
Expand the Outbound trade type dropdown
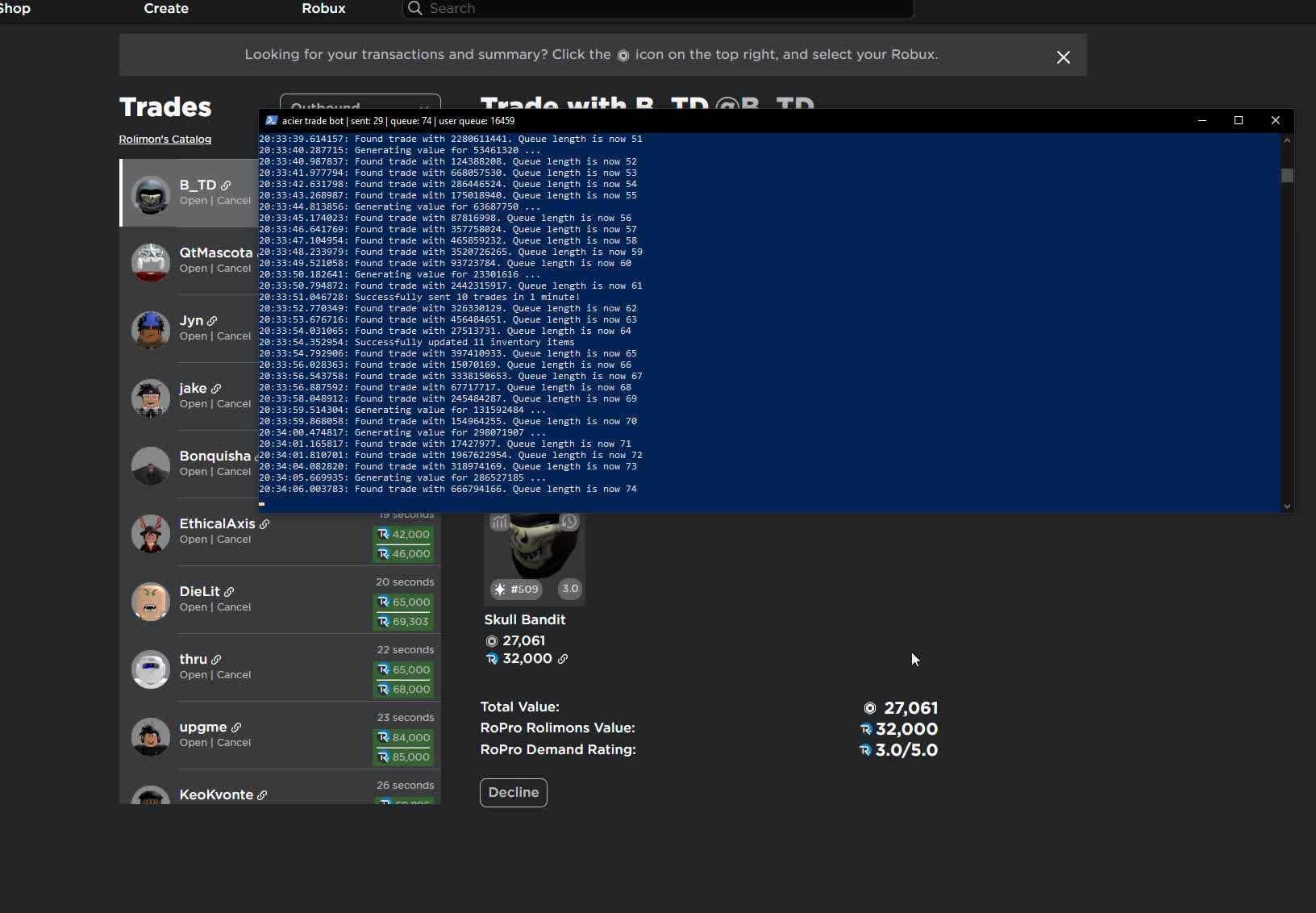pos(360,102)
